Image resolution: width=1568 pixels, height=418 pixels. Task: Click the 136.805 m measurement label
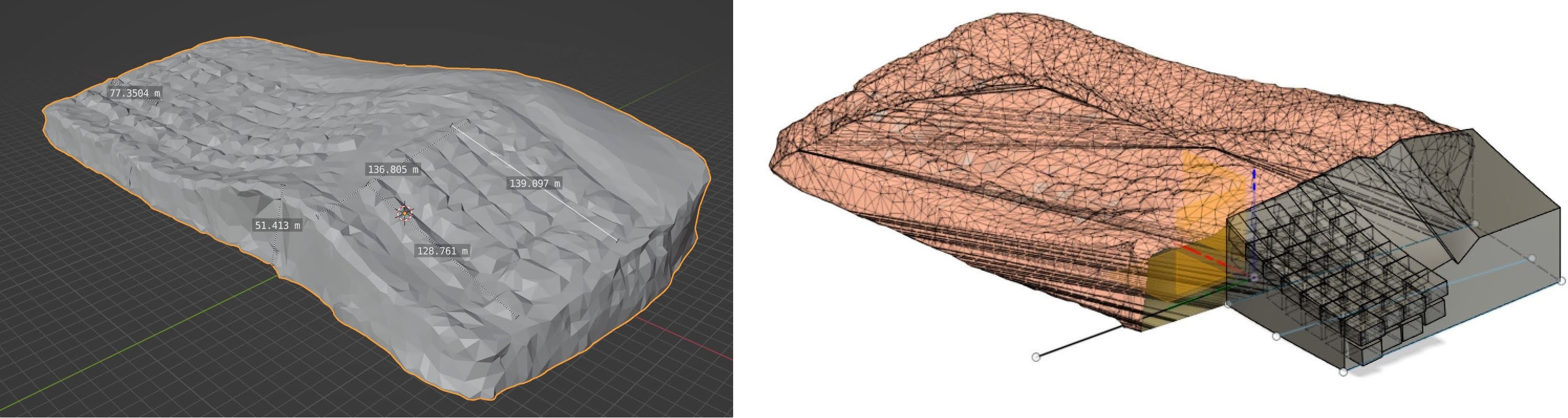coord(393,170)
